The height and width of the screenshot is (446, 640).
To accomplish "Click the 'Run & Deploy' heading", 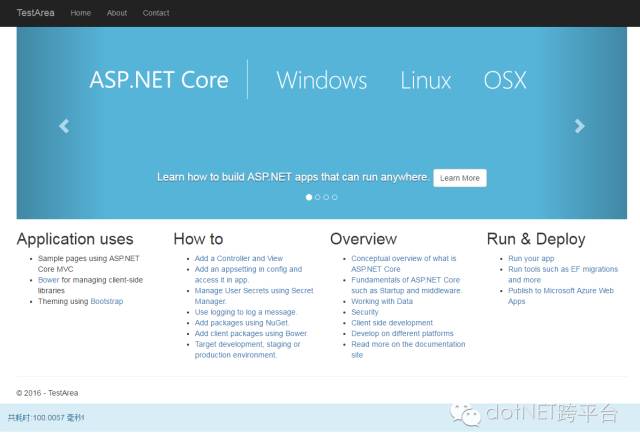I will (x=536, y=239).
